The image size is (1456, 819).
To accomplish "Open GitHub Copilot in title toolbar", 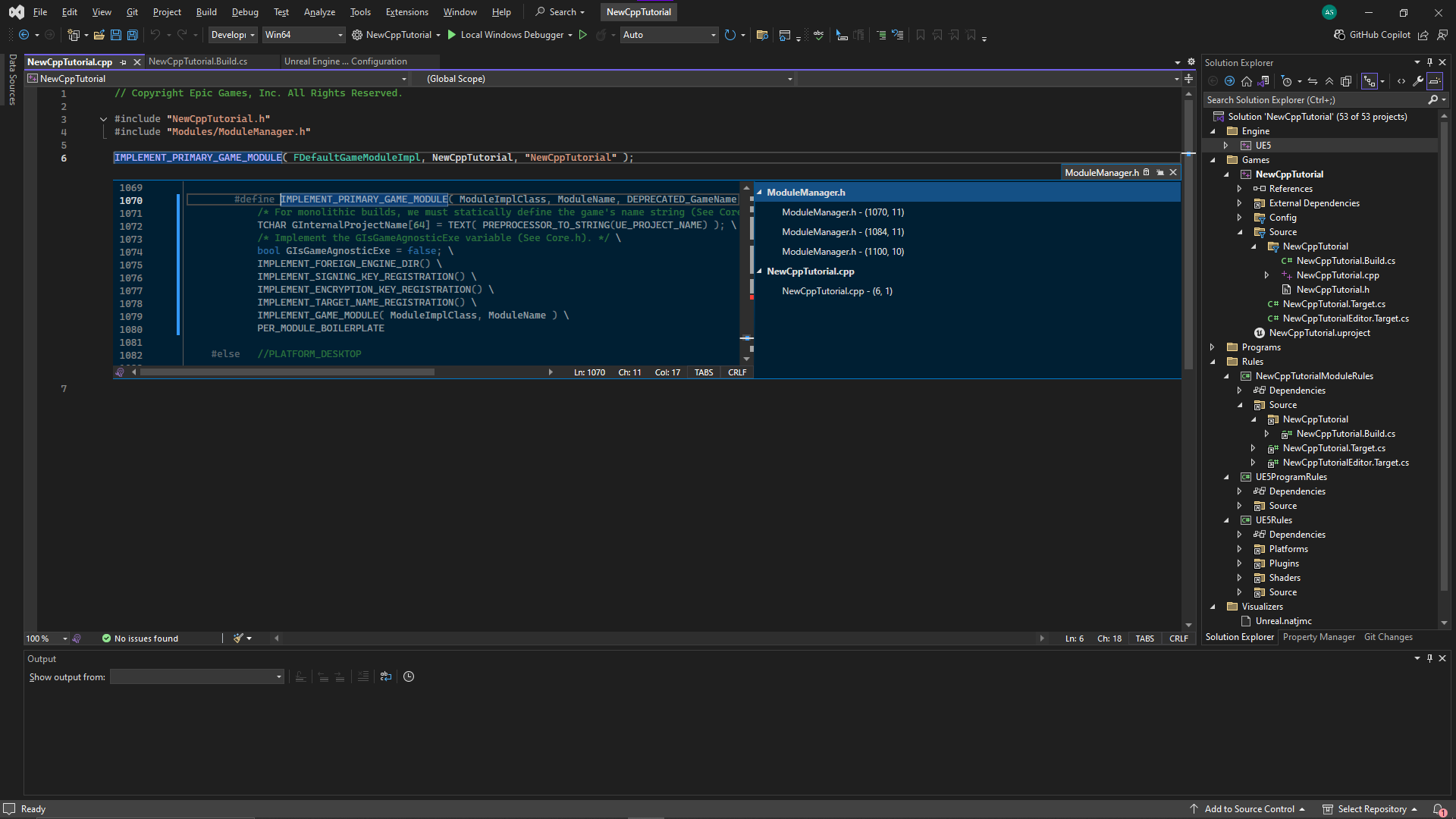I will point(1372,35).
